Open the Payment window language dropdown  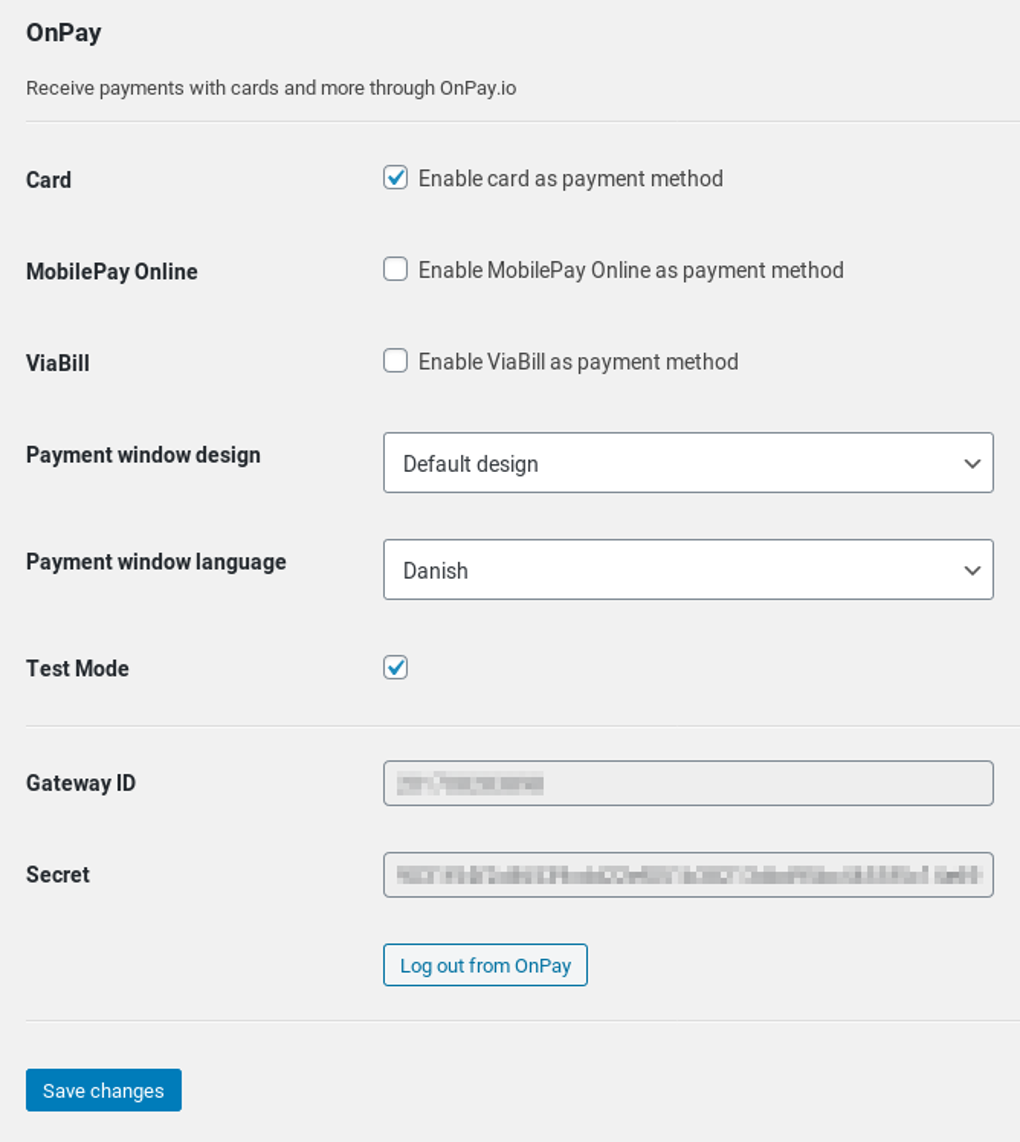(688, 569)
